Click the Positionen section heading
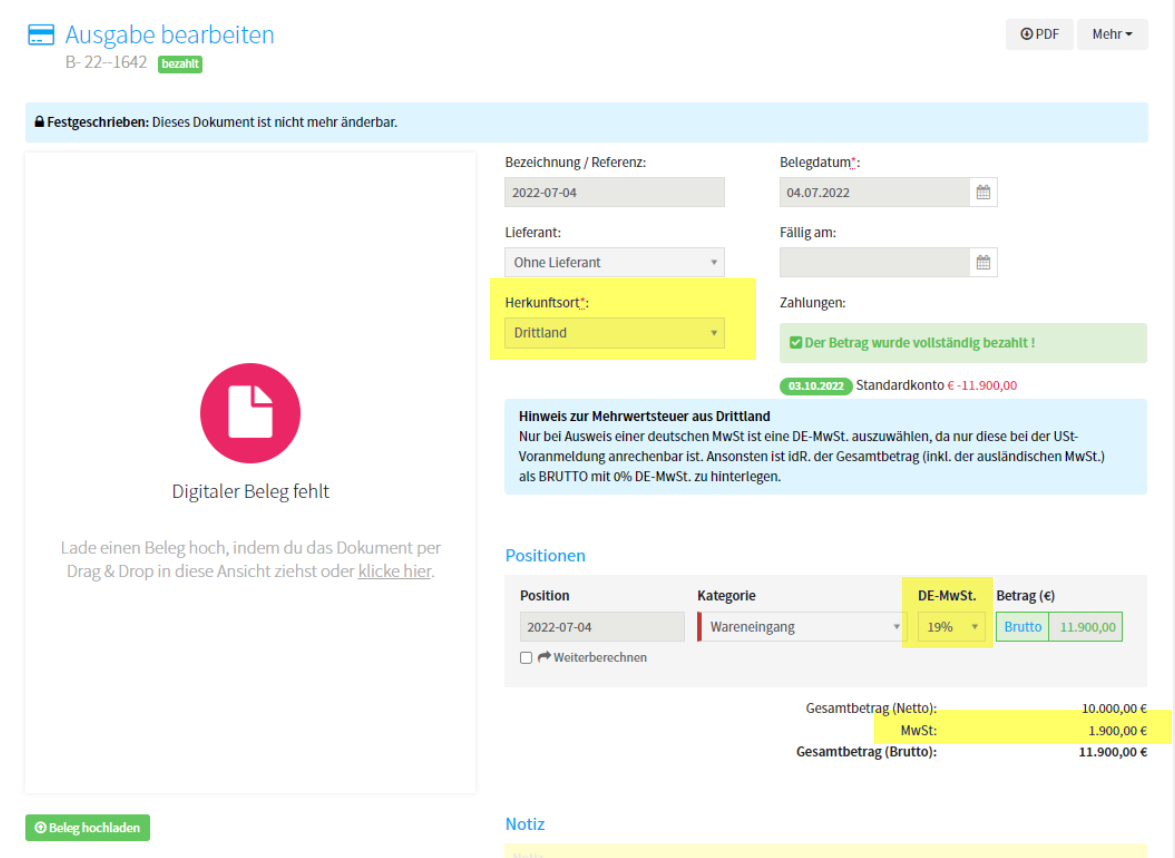Screen dimensions: 1175x858 pos(545,555)
